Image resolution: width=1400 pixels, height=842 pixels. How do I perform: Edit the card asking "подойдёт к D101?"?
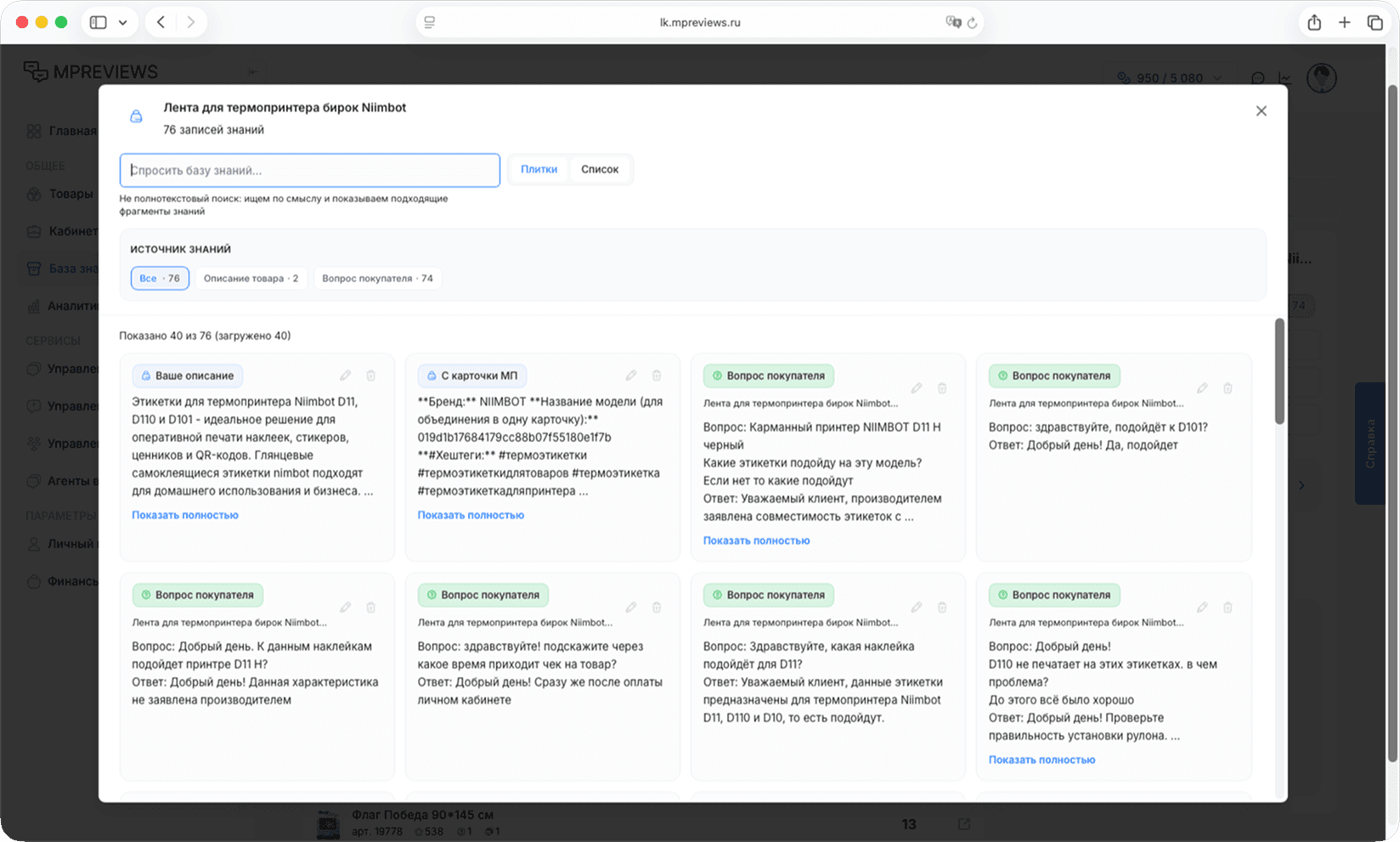coord(1202,388)
